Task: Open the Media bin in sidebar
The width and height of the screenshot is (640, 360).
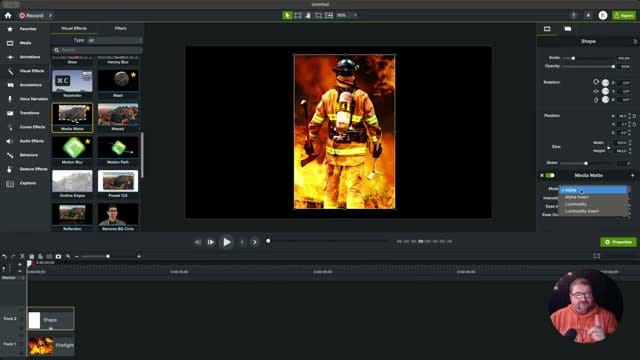Action: (25, 43)
